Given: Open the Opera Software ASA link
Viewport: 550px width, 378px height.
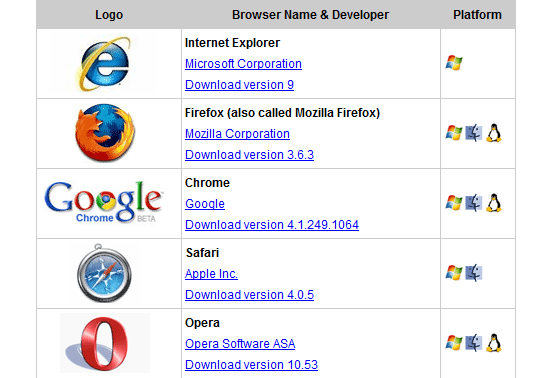Looking at the screenshot, I should [x=240, y=344].
